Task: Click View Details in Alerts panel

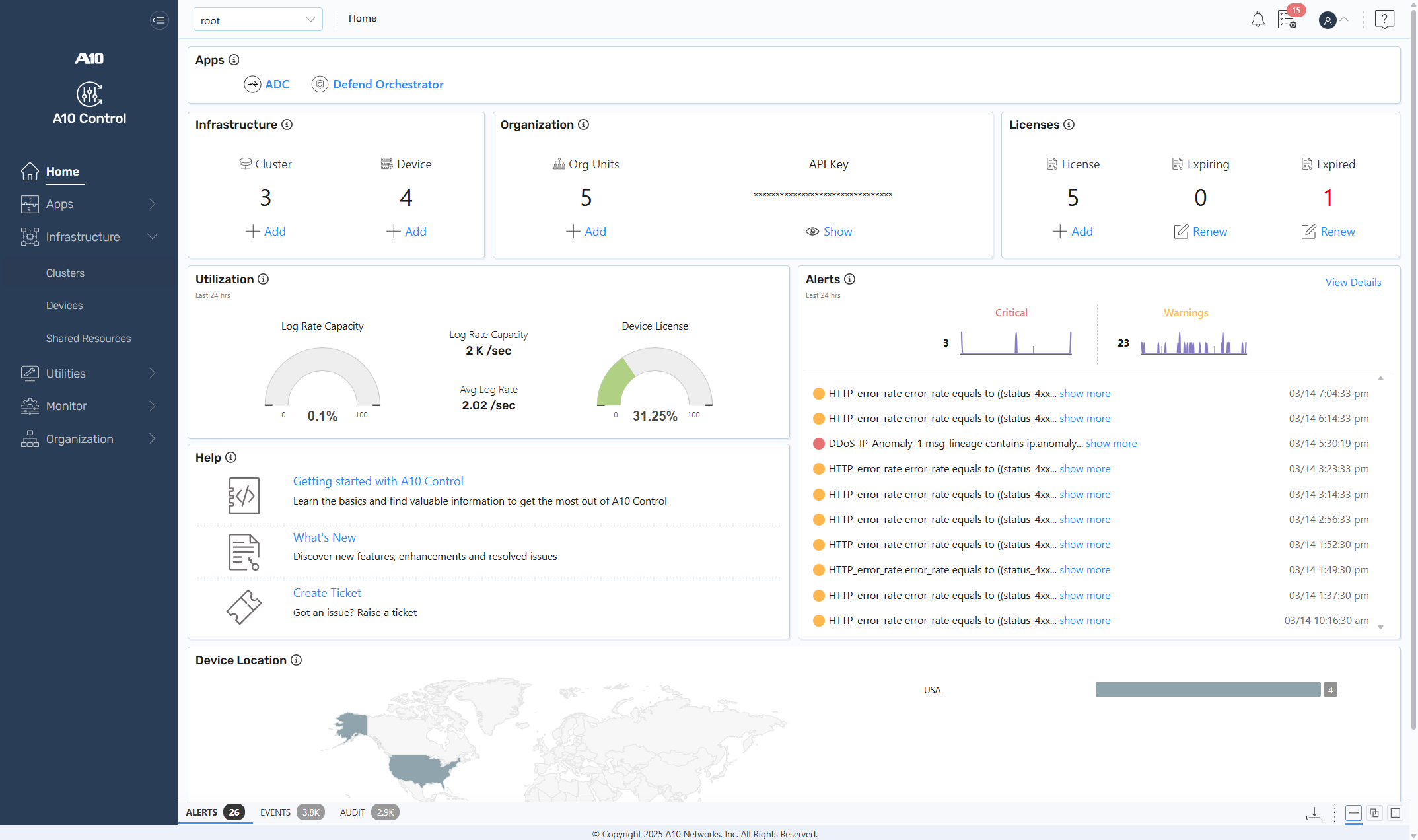Action: (1353, 283)
